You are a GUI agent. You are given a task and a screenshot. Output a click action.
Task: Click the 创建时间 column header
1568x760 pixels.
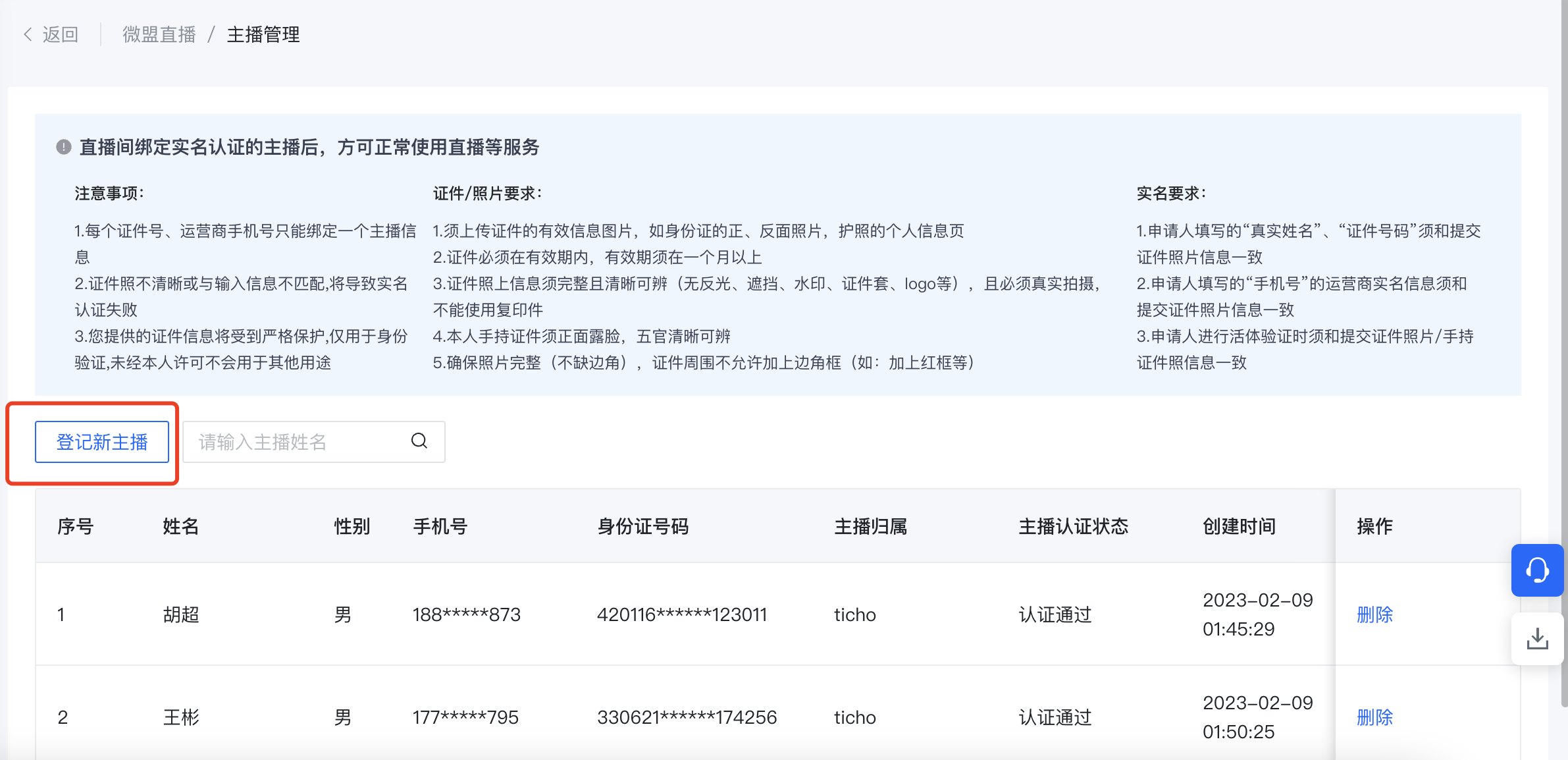1240,526
